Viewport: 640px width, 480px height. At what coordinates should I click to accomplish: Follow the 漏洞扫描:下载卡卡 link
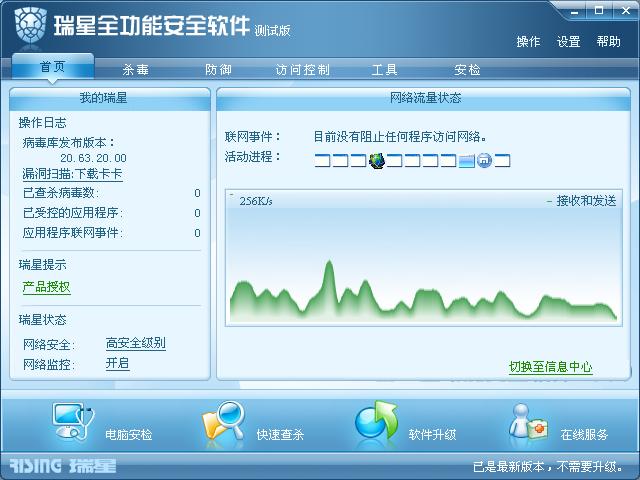(x=72, y=174)
